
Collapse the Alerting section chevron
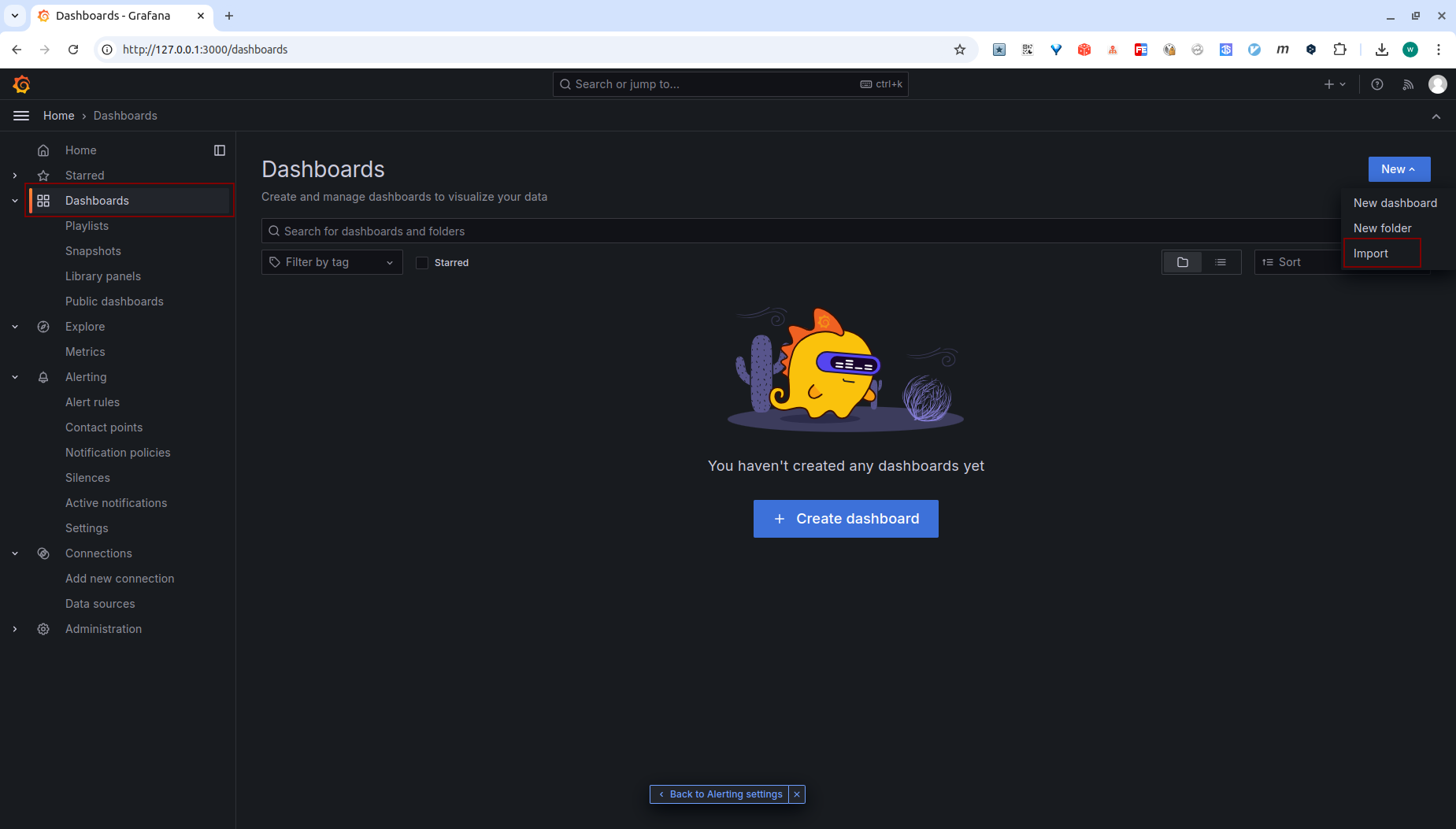tap(15, 377)
